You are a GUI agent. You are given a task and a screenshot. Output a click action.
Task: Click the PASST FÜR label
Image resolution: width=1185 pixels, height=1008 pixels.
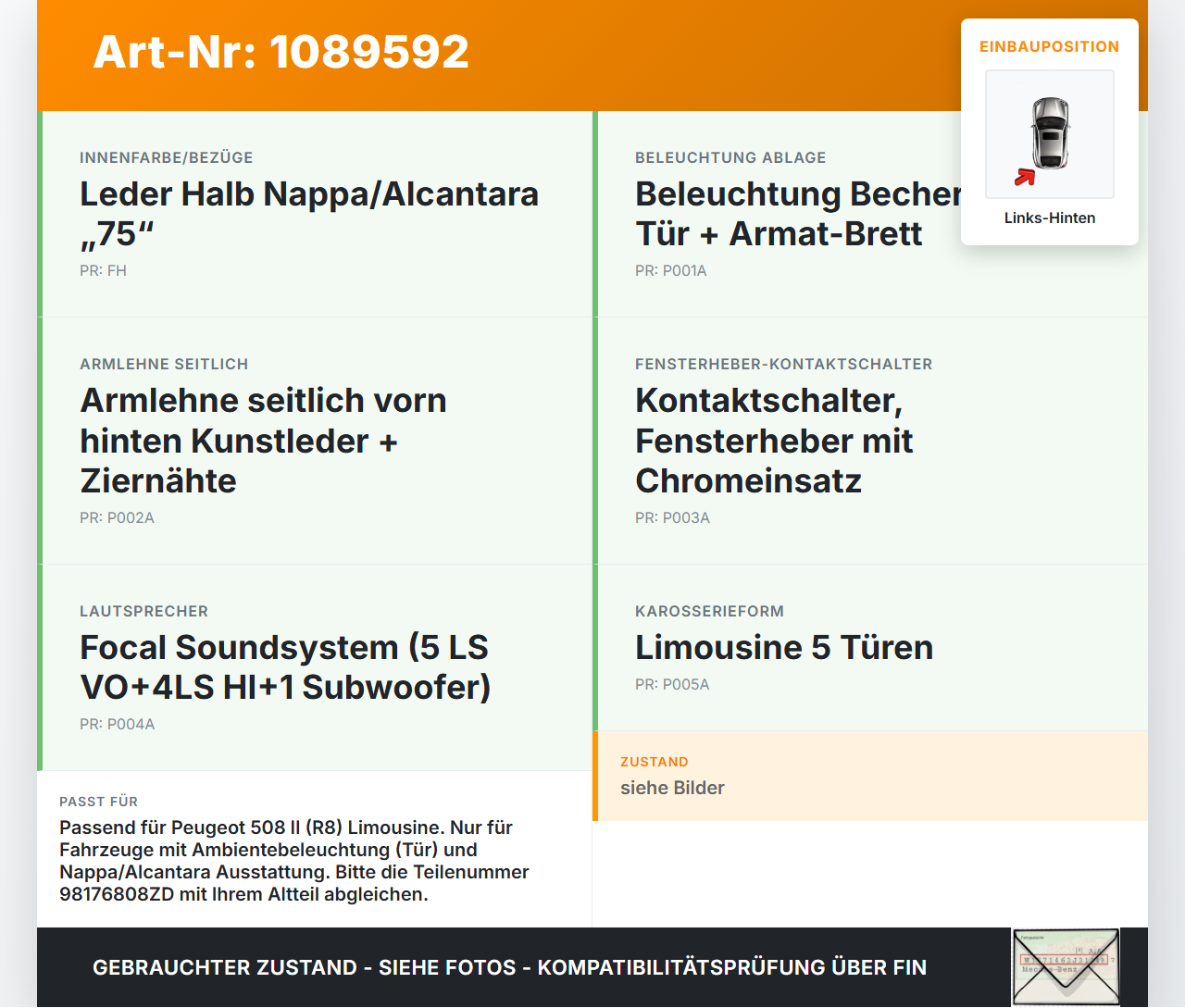(99, 802)
